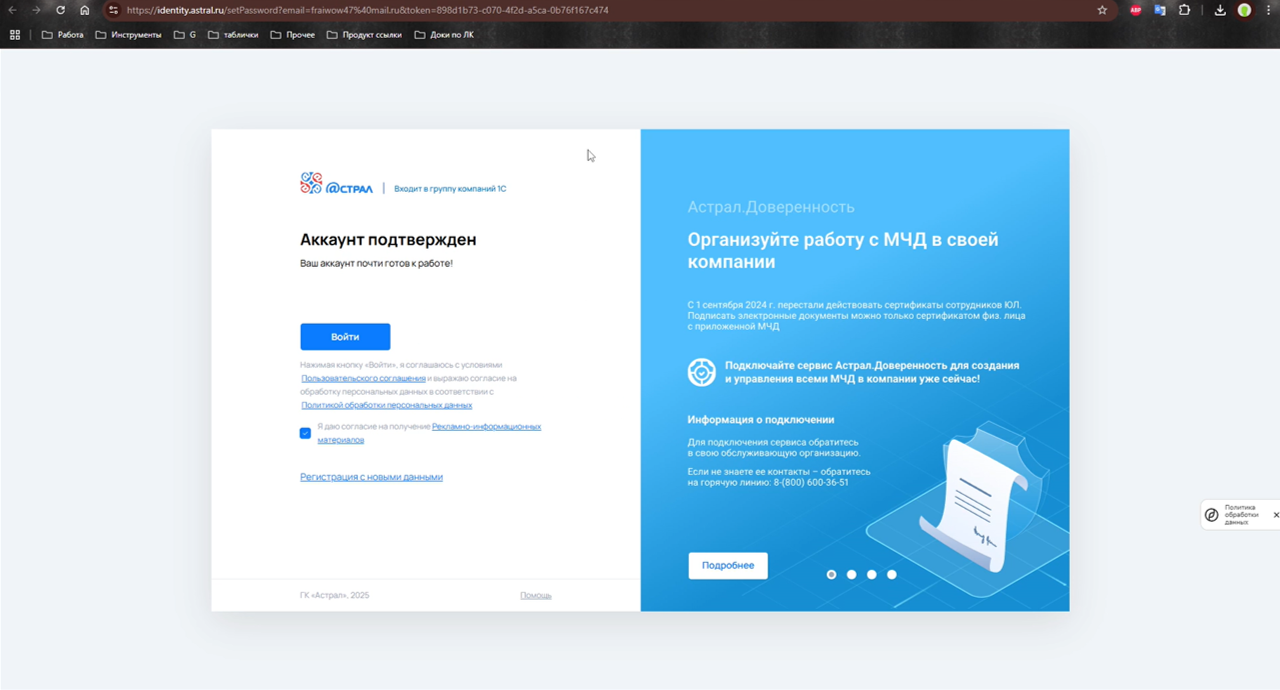
Task: Click the Астрал.Доверенность banner title
Action: tap(771, 207)
